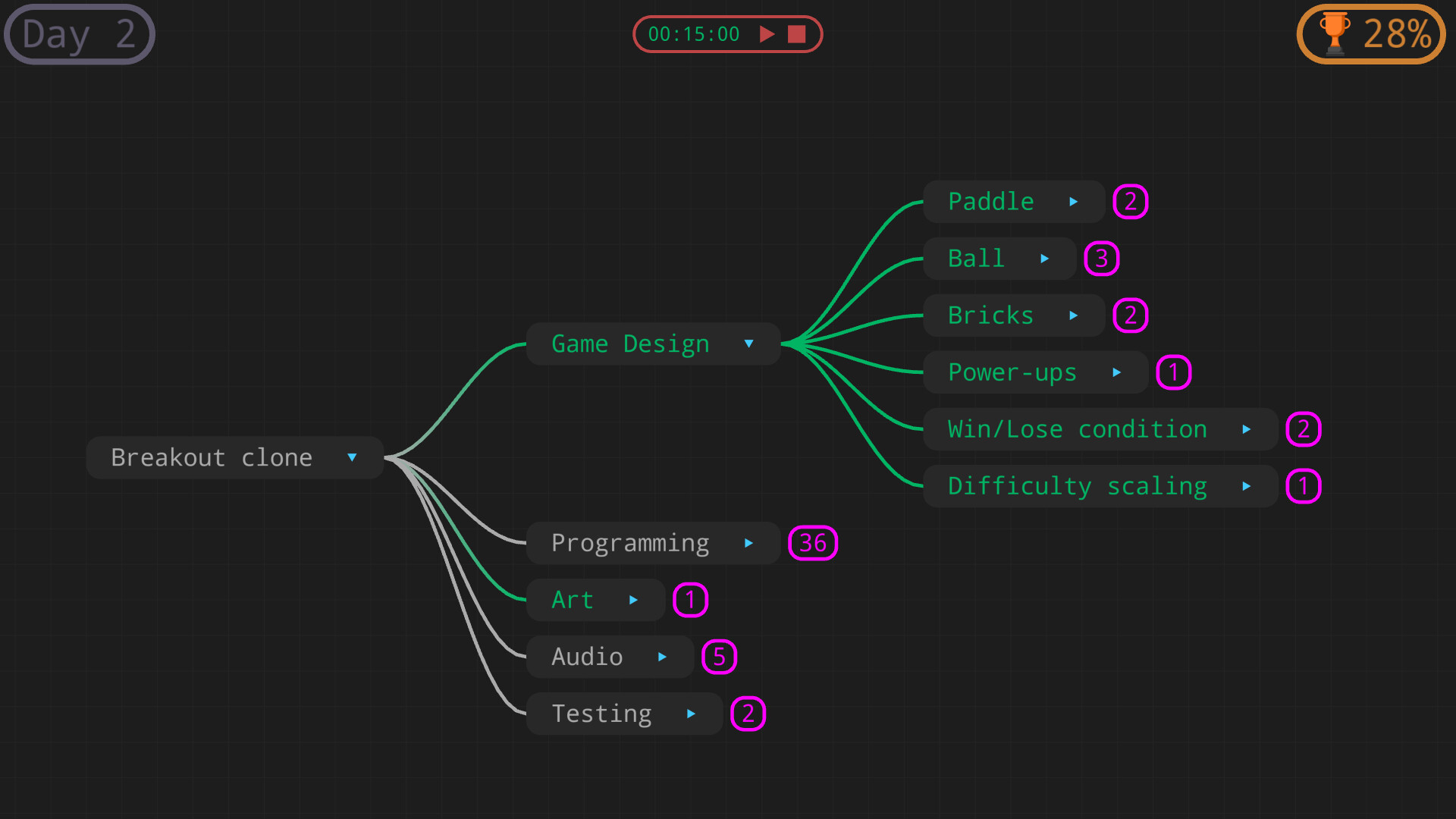Click the 00:15:00 timer display
The image size is (1456, 819).
(694, 34)
